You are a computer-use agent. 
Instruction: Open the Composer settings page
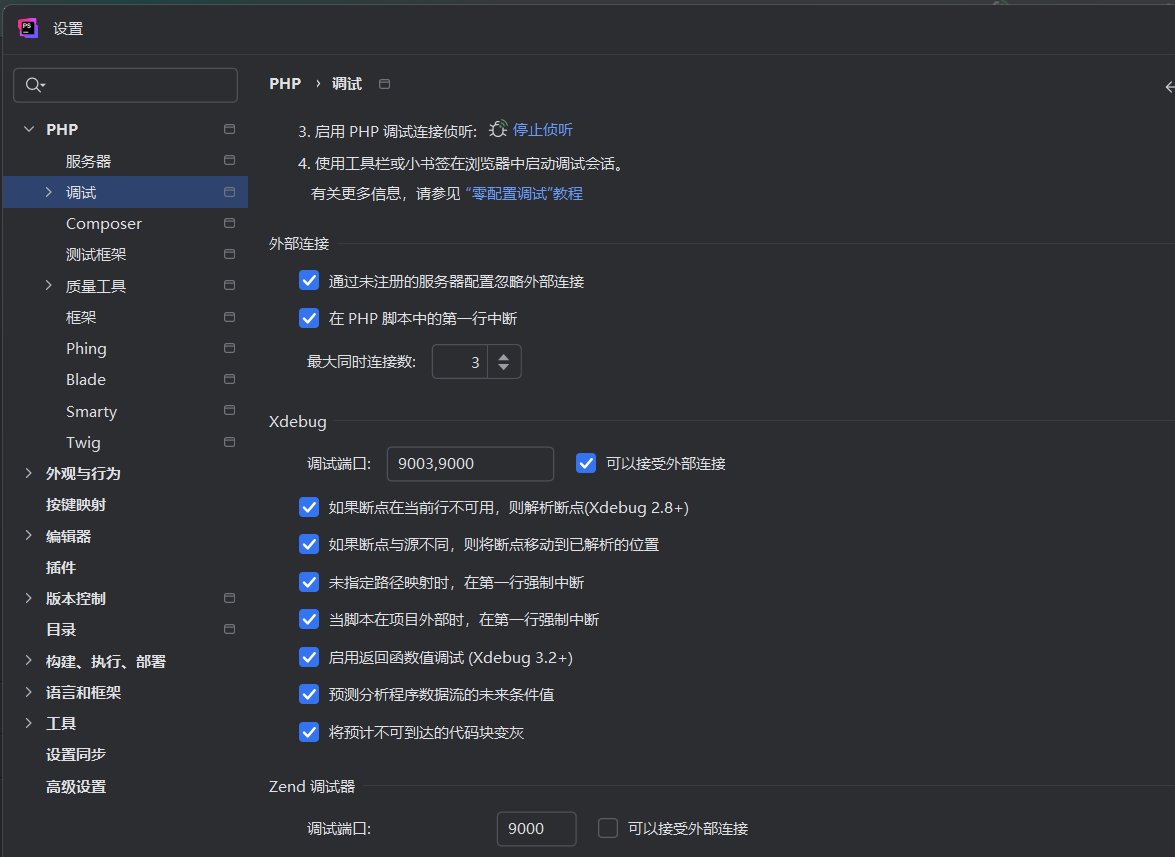pos(103,223)
